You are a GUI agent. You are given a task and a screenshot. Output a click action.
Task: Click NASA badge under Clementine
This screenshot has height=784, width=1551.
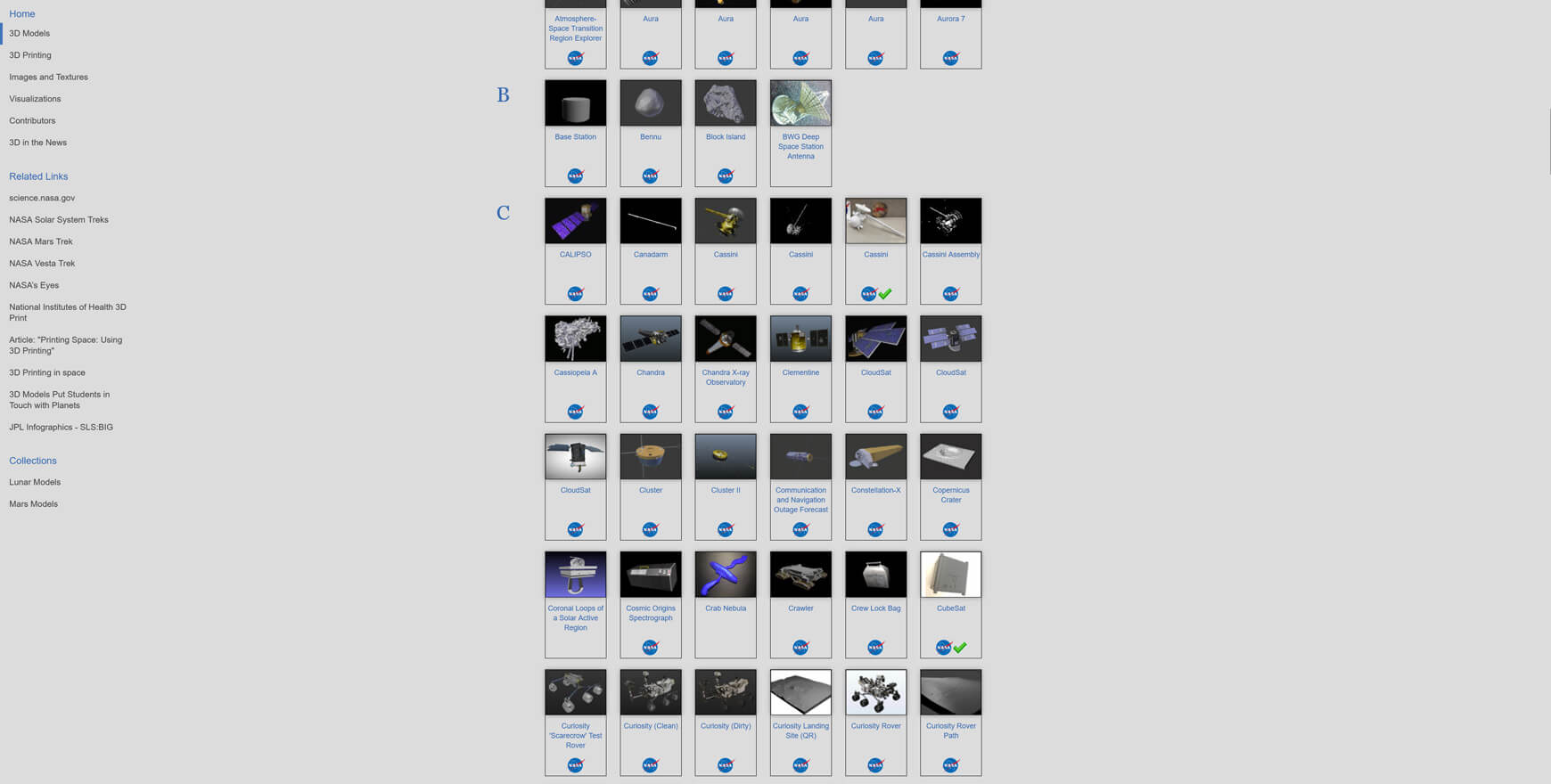tap(800, 411)
